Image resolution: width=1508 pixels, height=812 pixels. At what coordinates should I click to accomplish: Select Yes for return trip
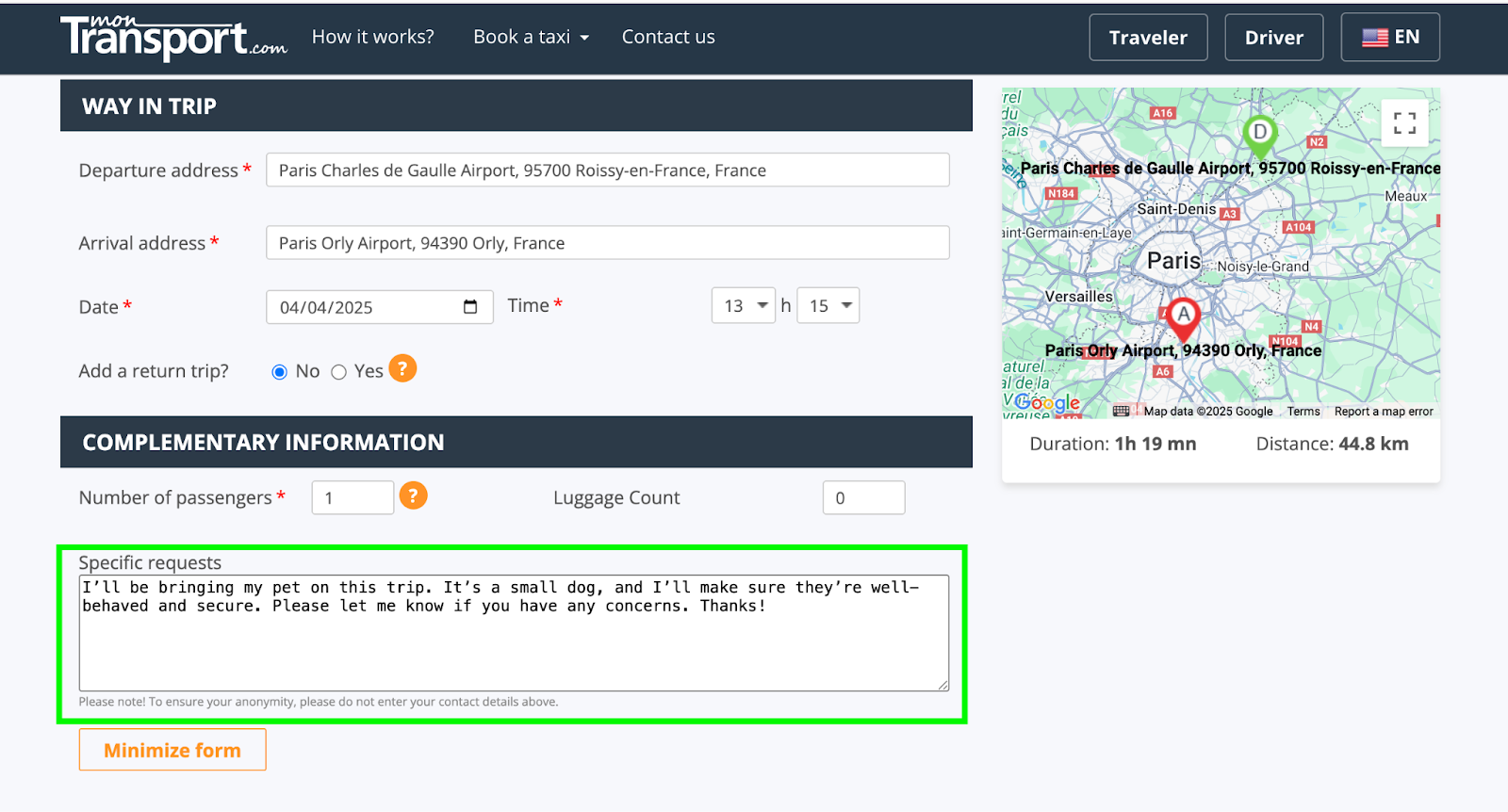(339, 372)
